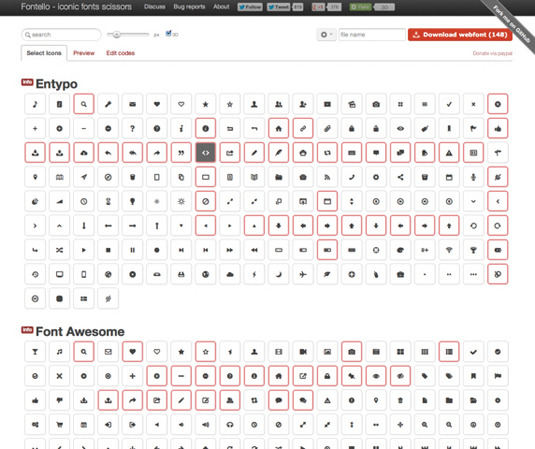535x449 pixels.
Task: Select the Font Awesome headphones icon
Action: click(230, 424)
